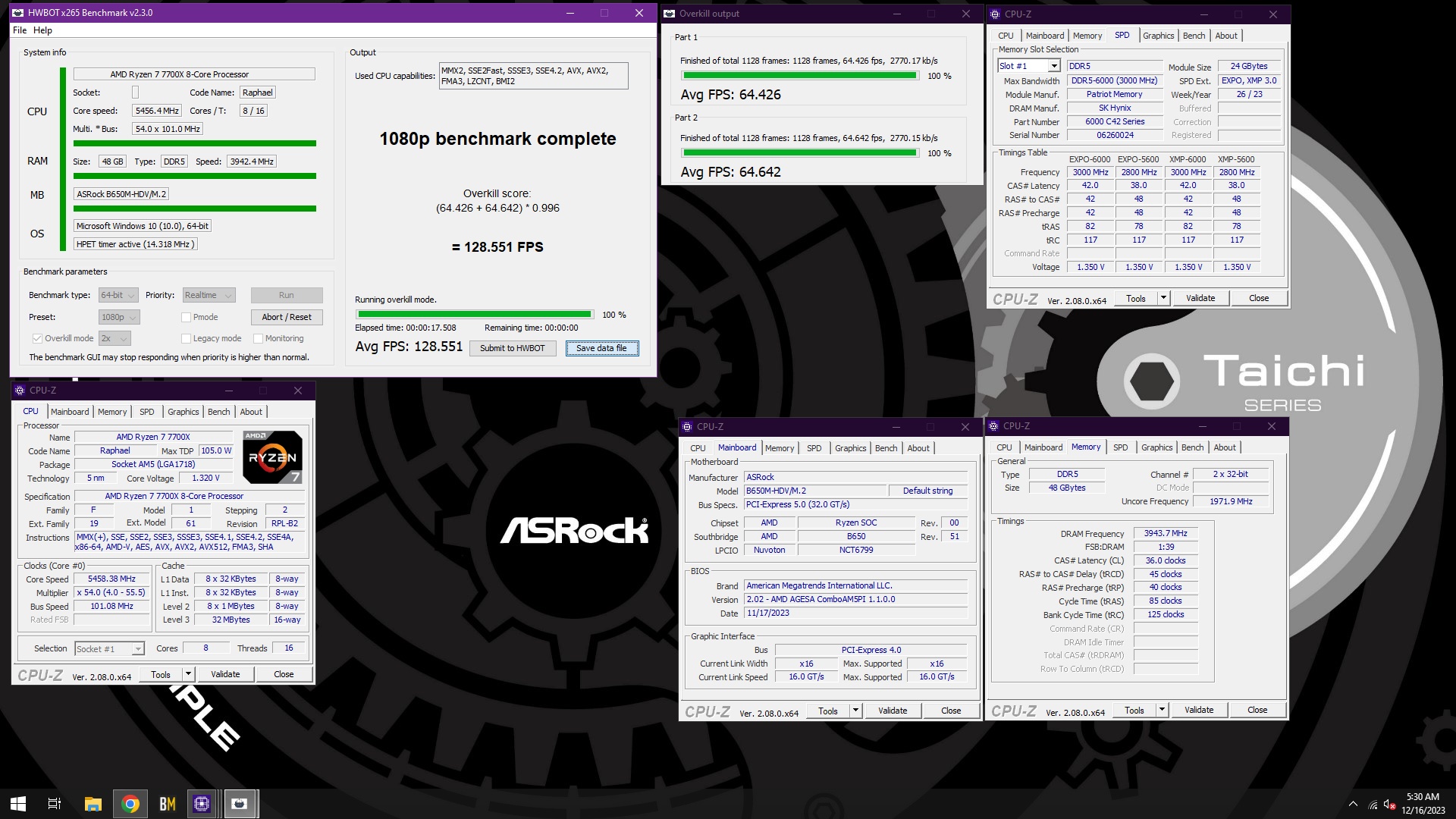1456x819 pixels.
Task: Click Save data file button
Action: tap(601, 348)
